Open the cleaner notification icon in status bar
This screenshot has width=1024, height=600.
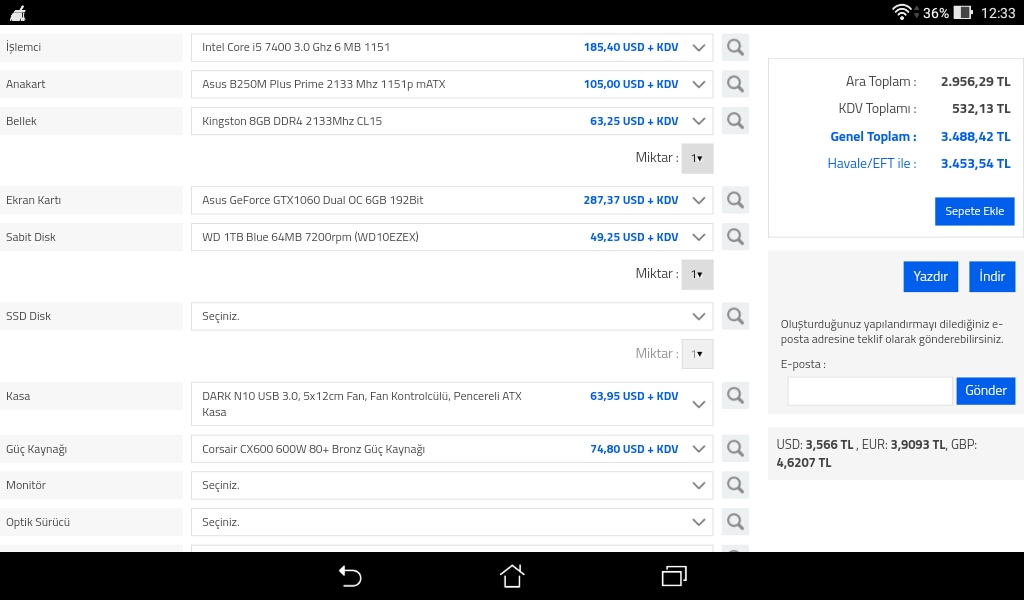click(x=18, y=13)
